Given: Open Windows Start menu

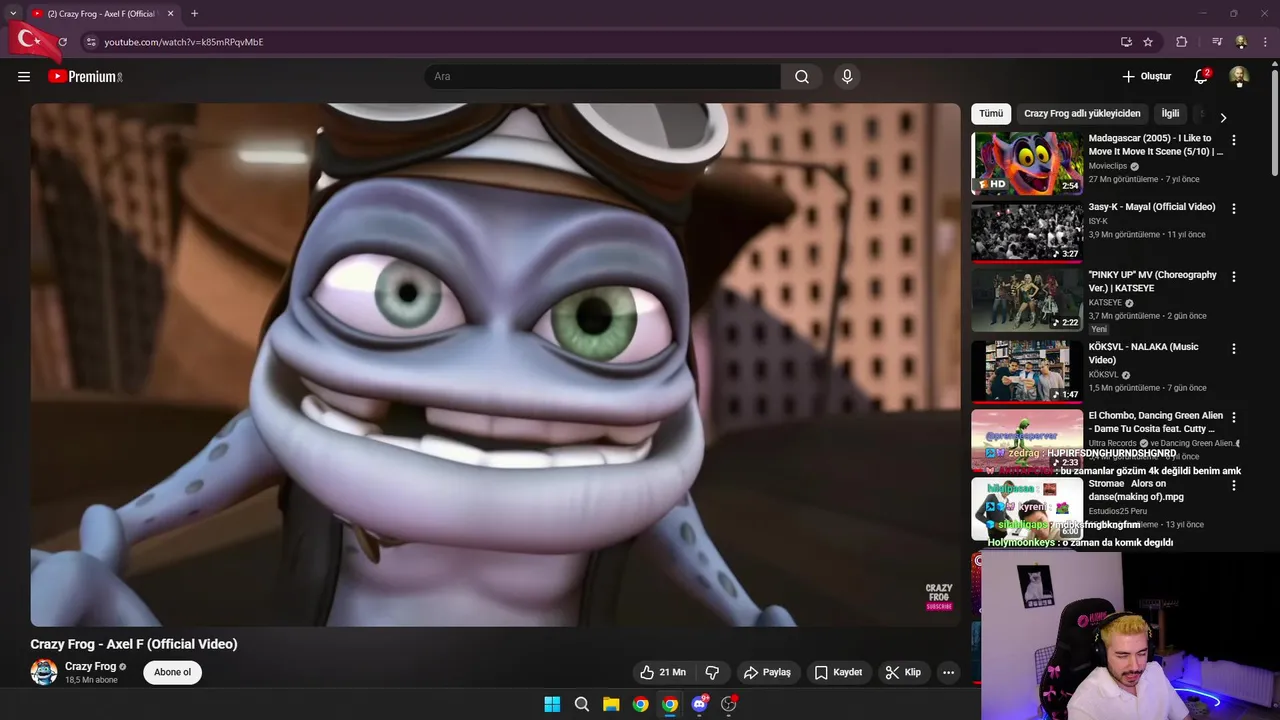Looking at the screenshot, I should click(552, 704).
